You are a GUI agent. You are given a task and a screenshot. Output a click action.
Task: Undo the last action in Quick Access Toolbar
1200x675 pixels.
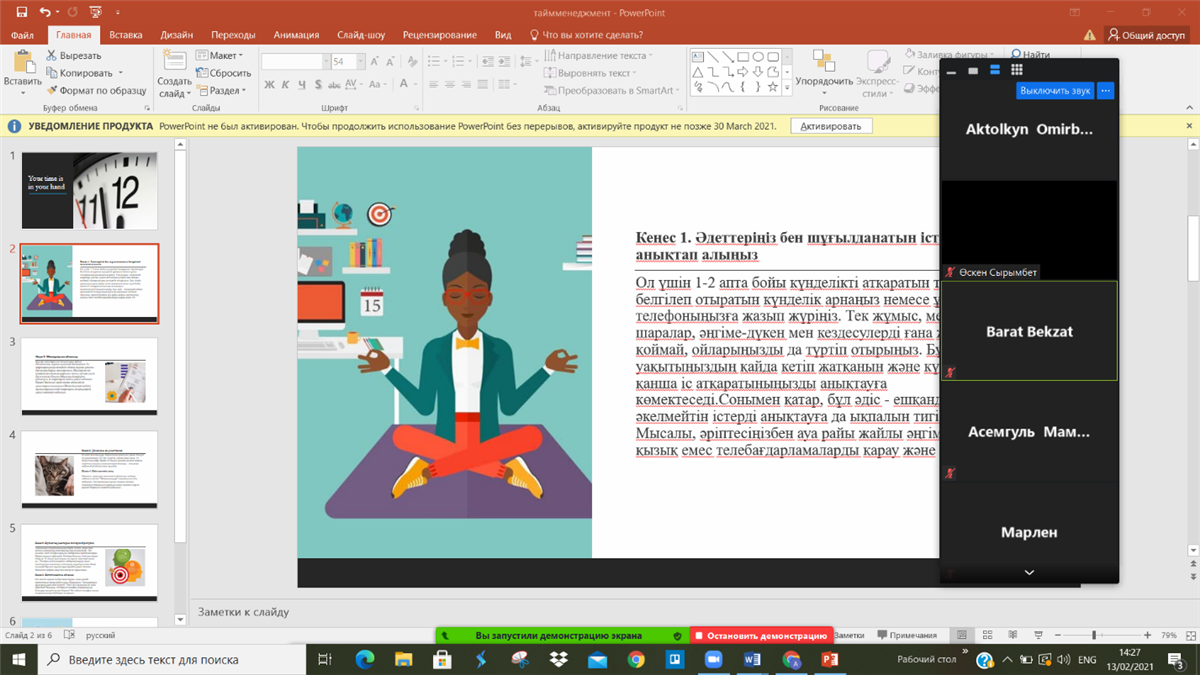point(45,12)
